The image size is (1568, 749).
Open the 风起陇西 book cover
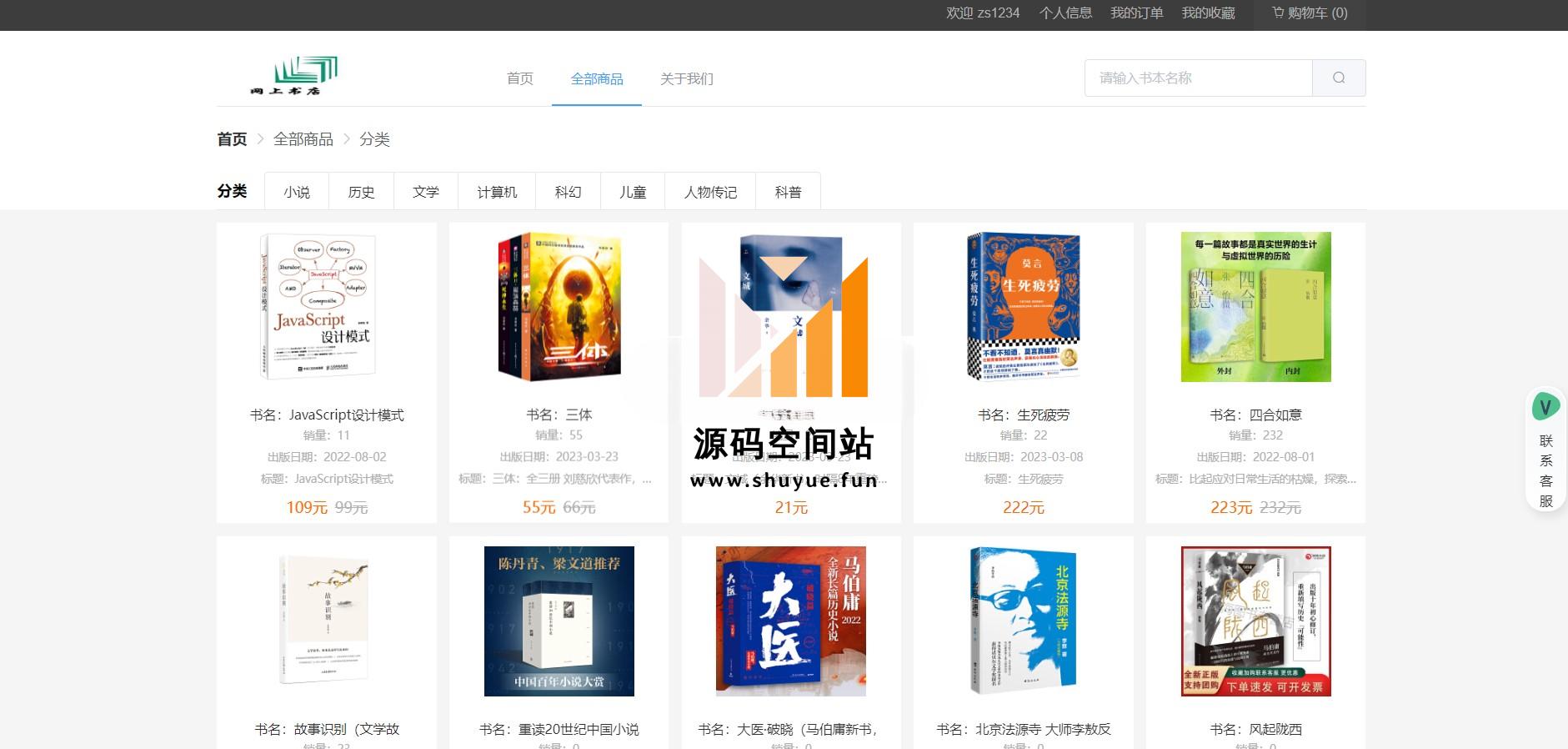tap(1256, 621)
